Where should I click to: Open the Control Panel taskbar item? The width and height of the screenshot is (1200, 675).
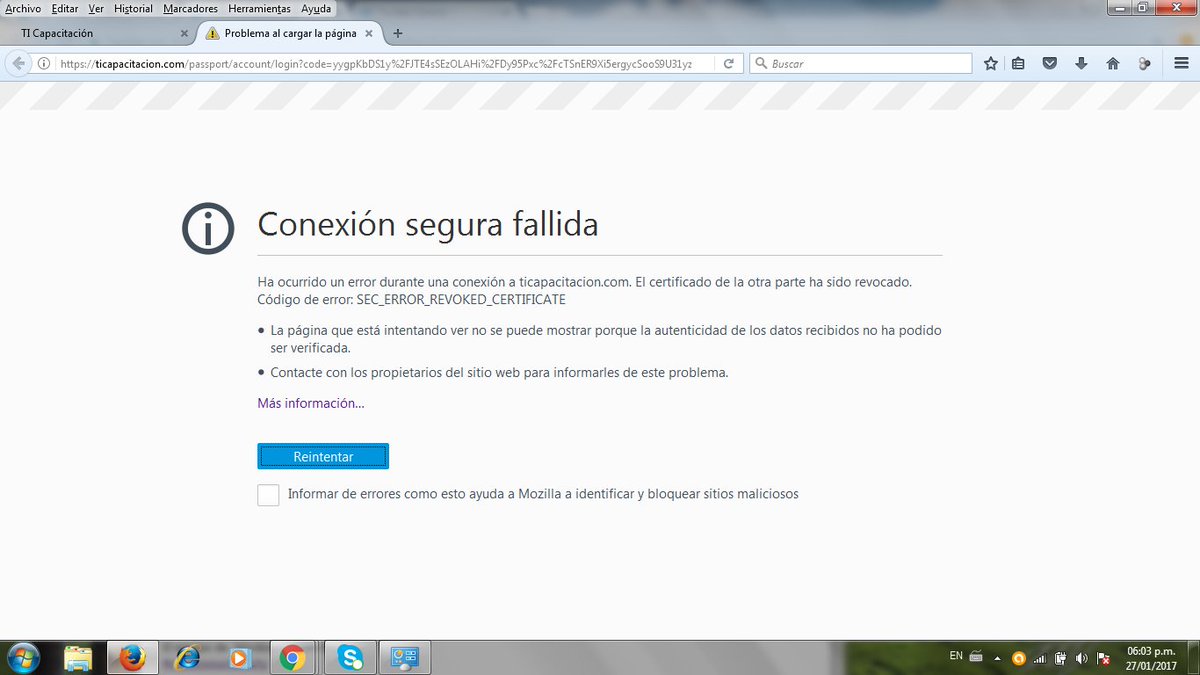(x=406, y=658)
